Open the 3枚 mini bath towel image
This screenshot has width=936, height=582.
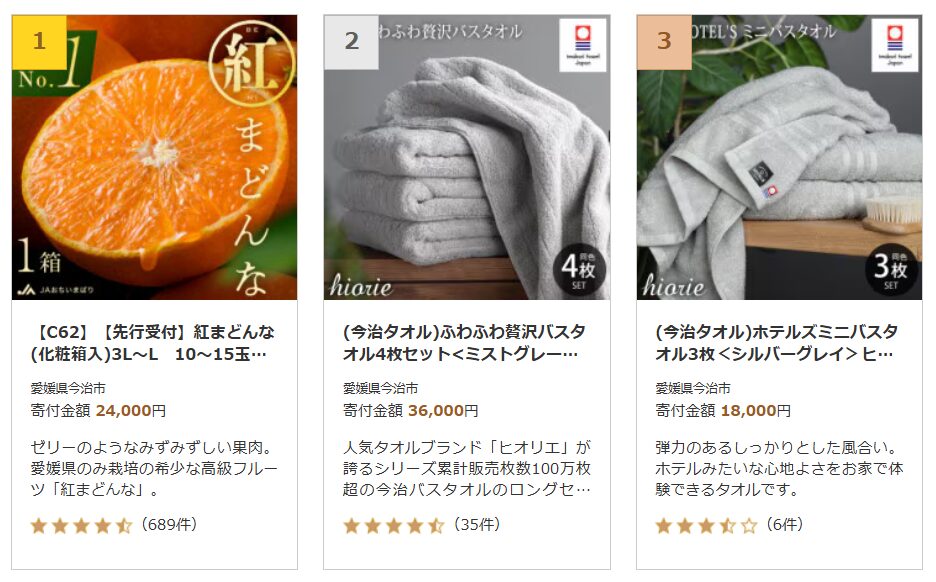[x=779, y=157]
